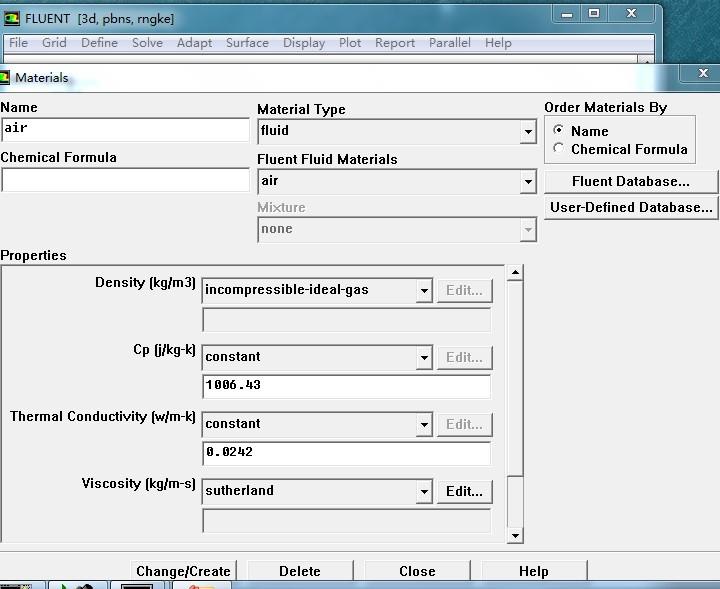This screenshot has width=720, height=589.
Task: Minimize the FLUENT main window
Action: point(567,14)
